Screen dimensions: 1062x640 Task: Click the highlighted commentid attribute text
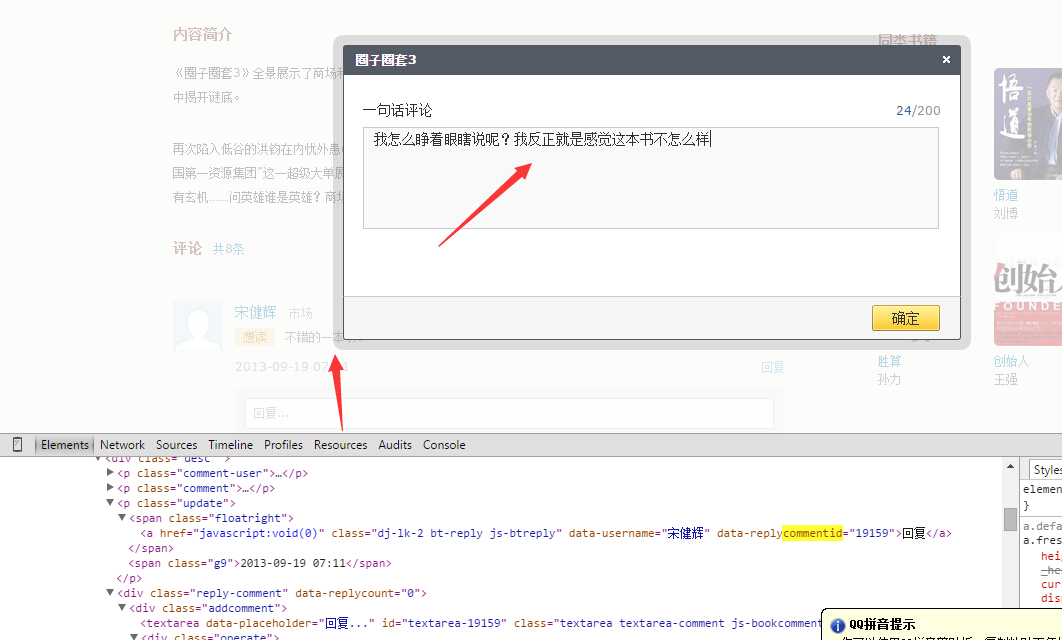point(812,533)
